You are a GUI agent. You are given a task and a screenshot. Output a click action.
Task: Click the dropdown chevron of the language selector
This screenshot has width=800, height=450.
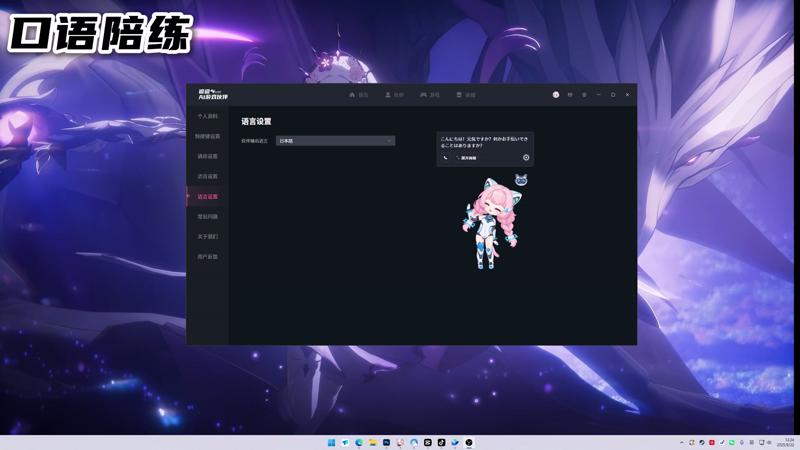389,141
